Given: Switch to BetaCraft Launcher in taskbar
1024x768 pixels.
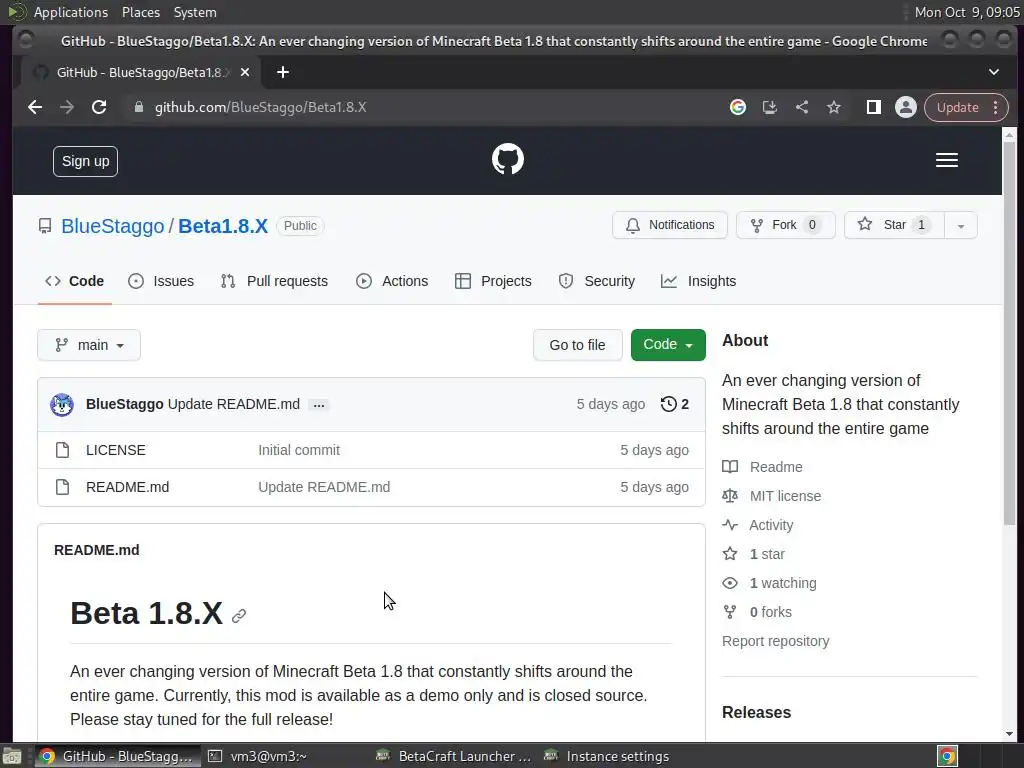Looking at the screenshot, I should click(x=454, y=756).
